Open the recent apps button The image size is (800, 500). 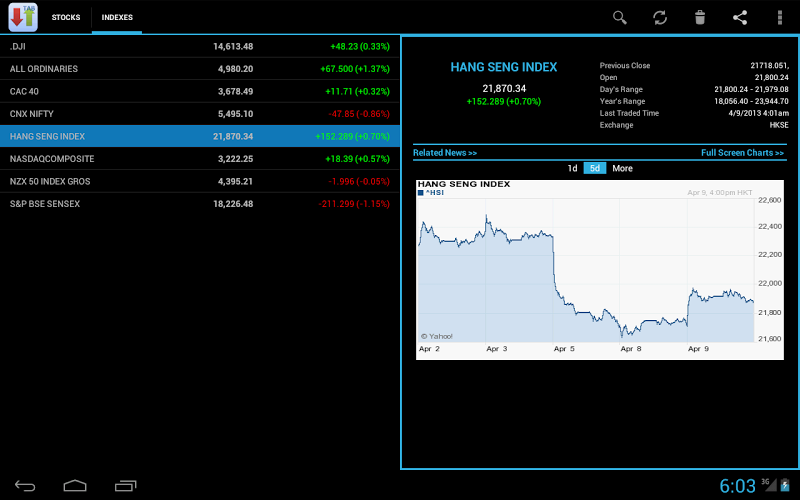coord(126,486)
